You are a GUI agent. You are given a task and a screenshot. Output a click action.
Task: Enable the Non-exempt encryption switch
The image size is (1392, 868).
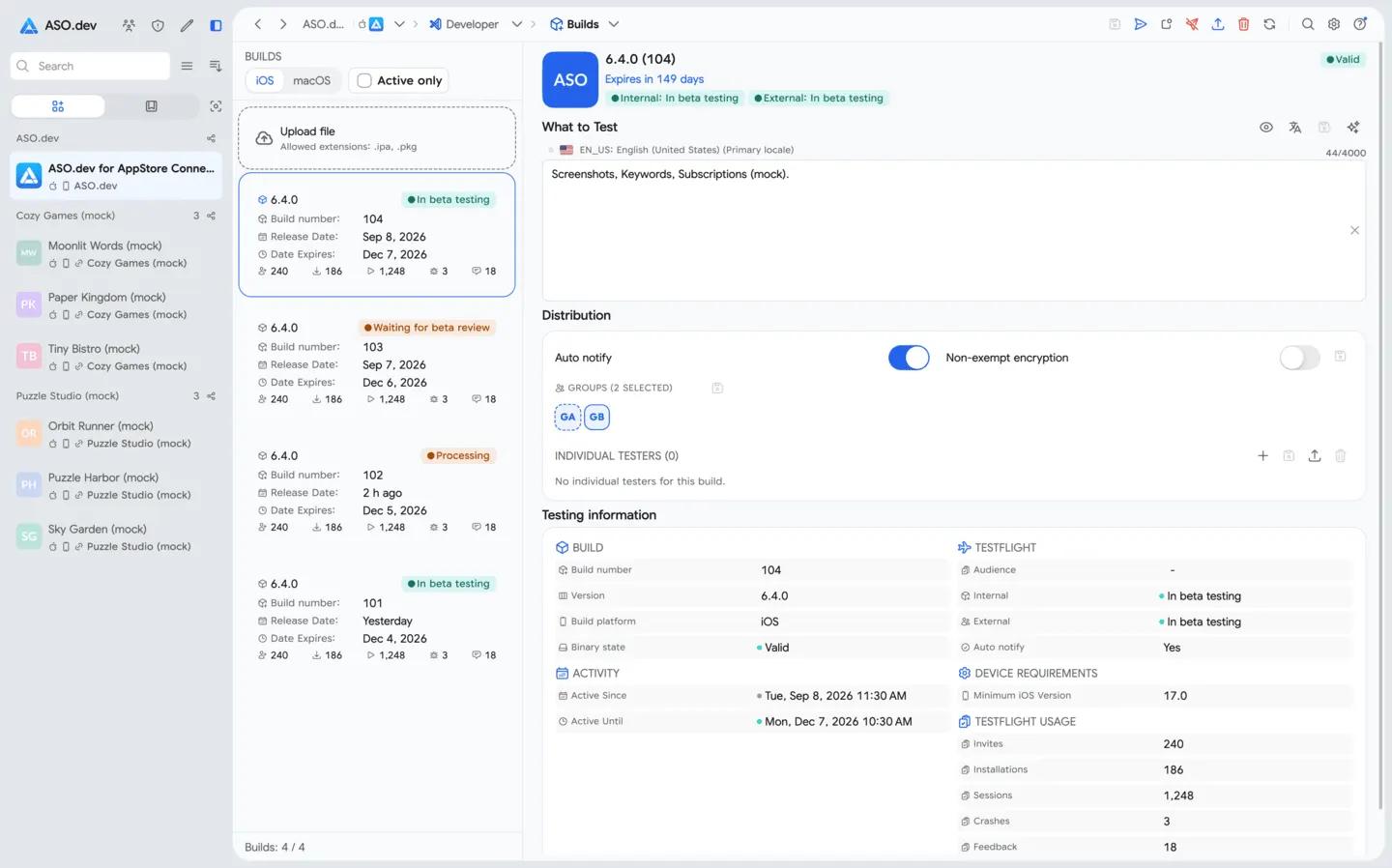(x=1299, y=358)
